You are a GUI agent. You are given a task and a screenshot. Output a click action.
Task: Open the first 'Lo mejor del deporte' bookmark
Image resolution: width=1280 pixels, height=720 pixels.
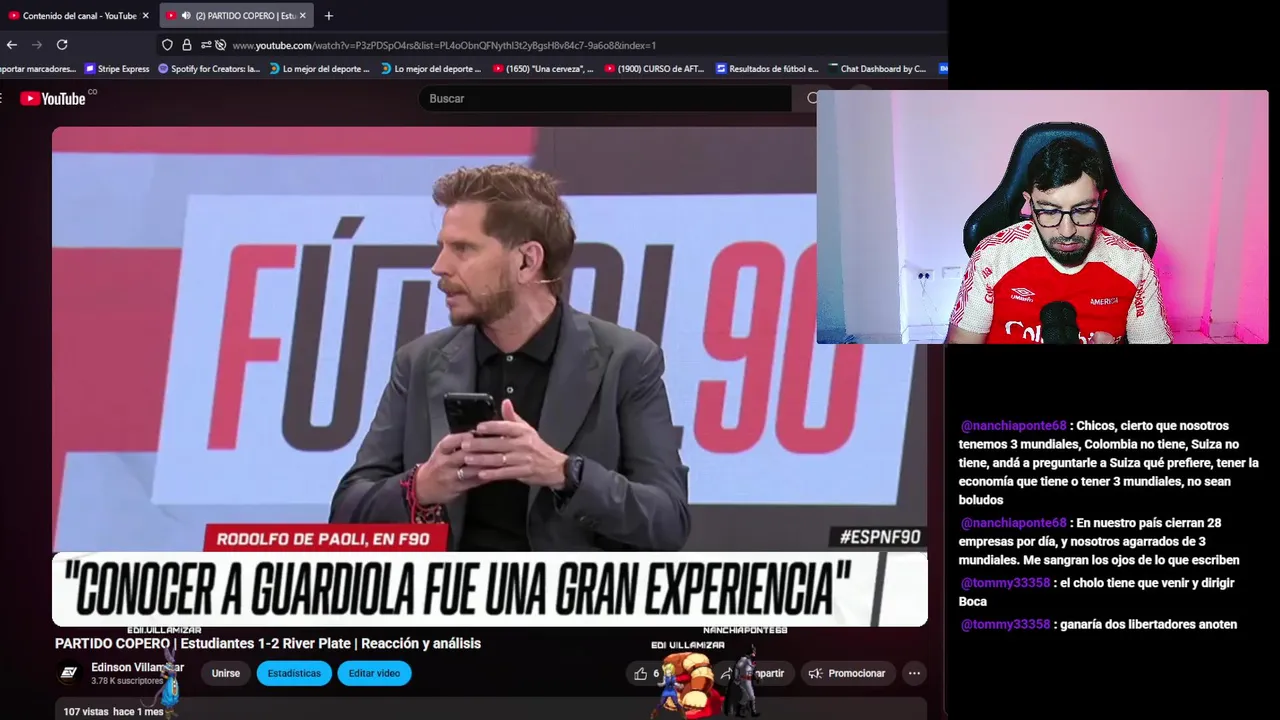320,69
